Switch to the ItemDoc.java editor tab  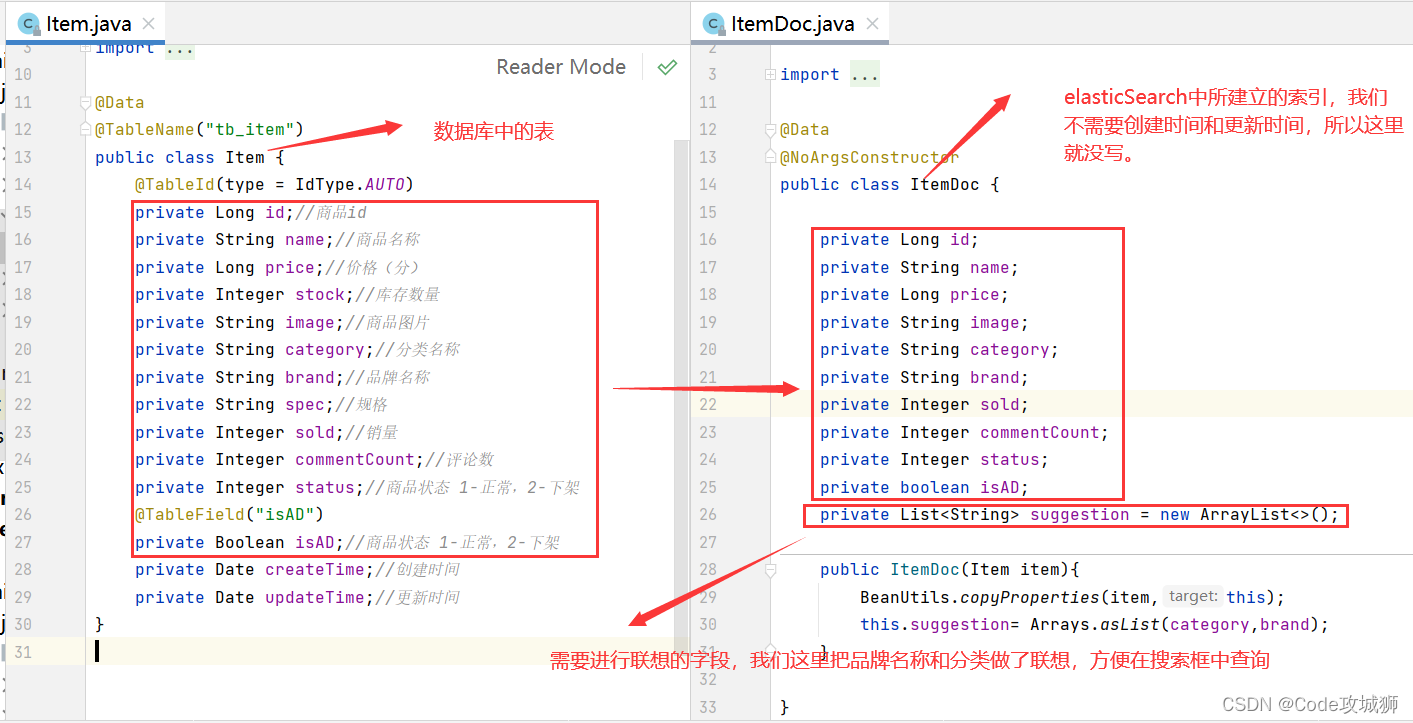790,23
